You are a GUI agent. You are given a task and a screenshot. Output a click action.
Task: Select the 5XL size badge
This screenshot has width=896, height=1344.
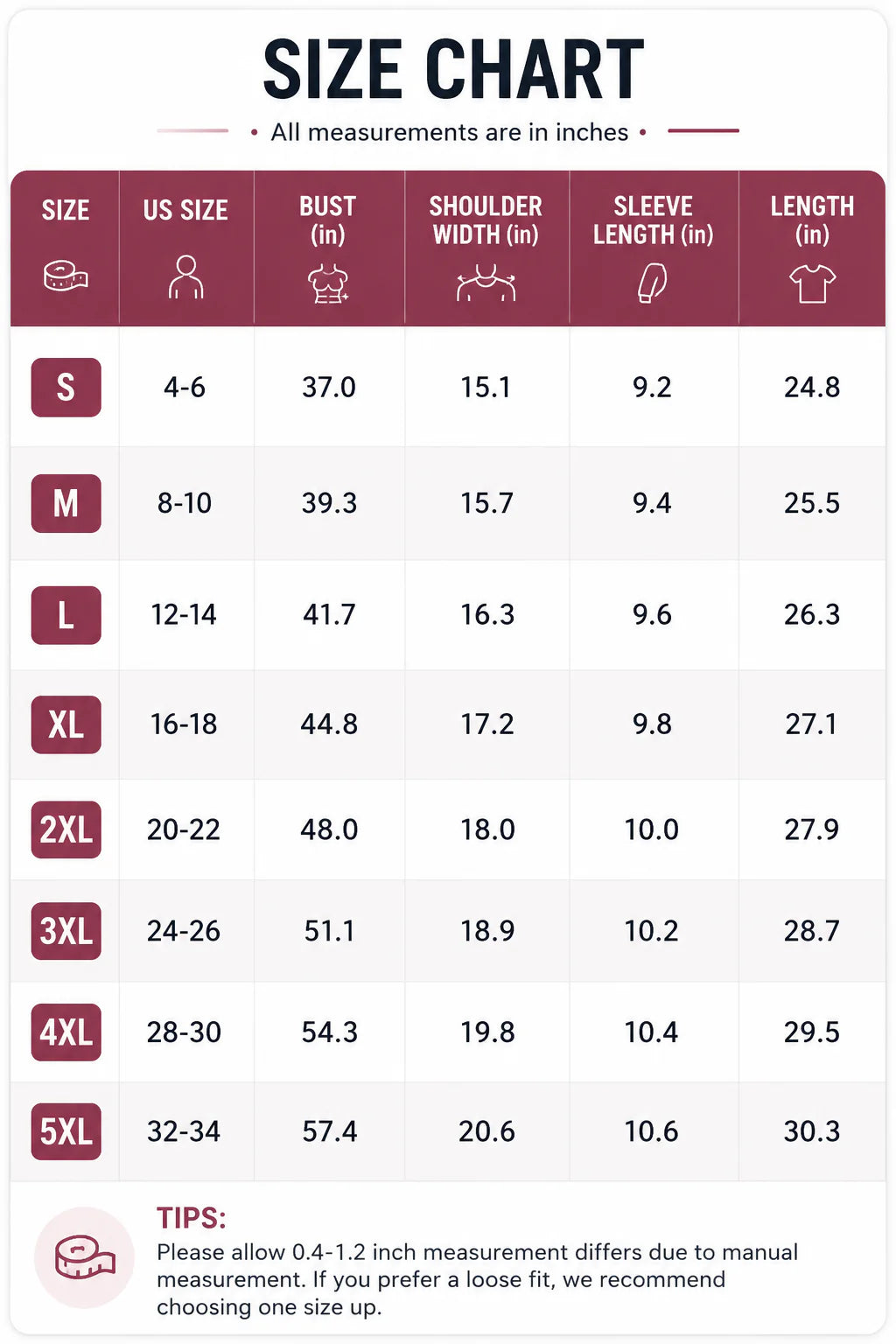[x=66, y=1131]
